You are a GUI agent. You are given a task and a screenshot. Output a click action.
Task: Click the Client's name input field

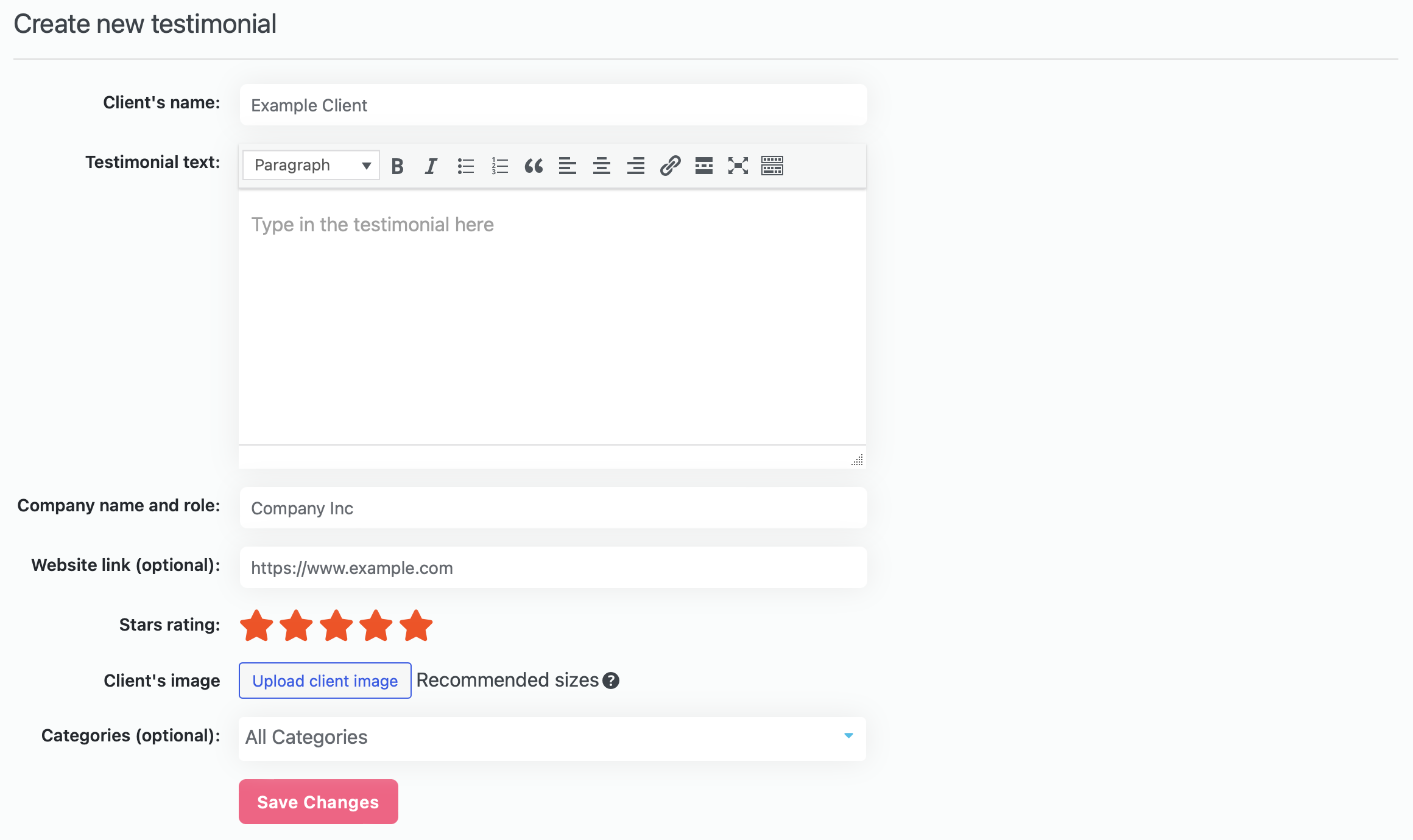553,105
